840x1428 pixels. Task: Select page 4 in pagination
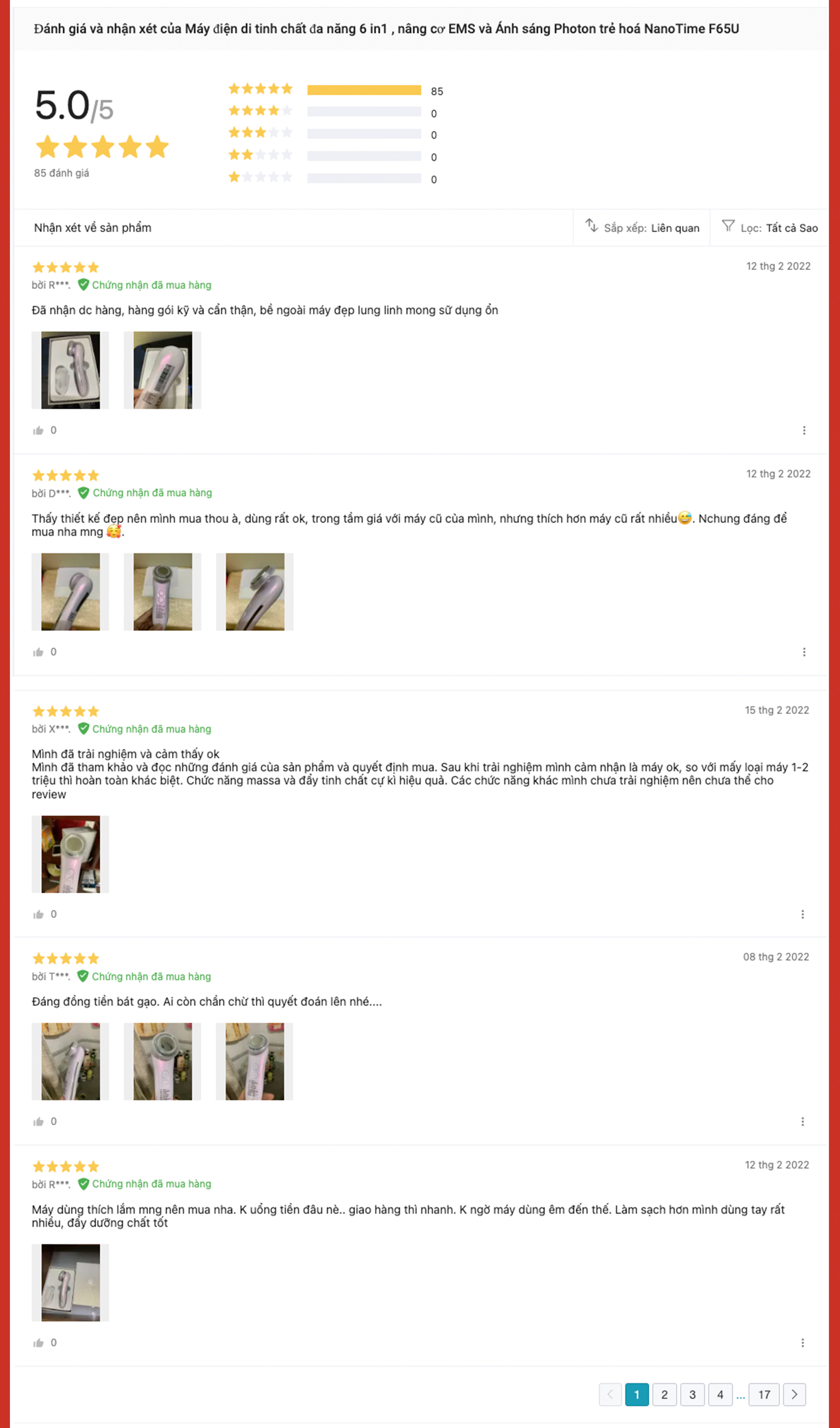[720, 1394]
